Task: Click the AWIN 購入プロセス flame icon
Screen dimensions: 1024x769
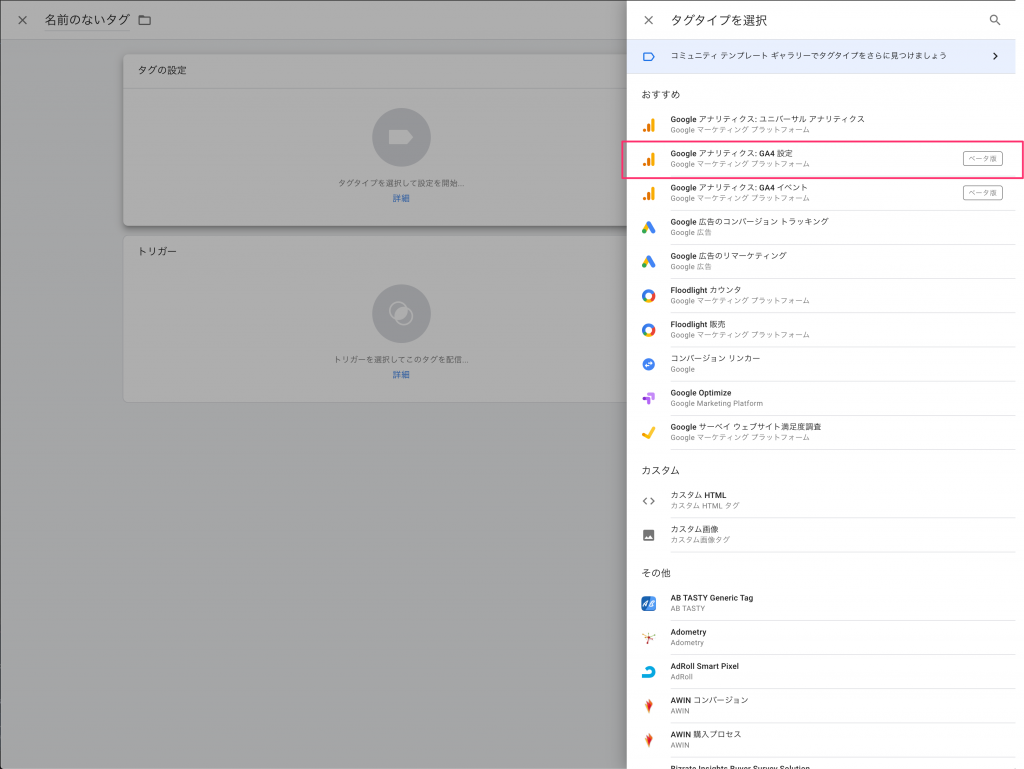Action: coord(648,740)
